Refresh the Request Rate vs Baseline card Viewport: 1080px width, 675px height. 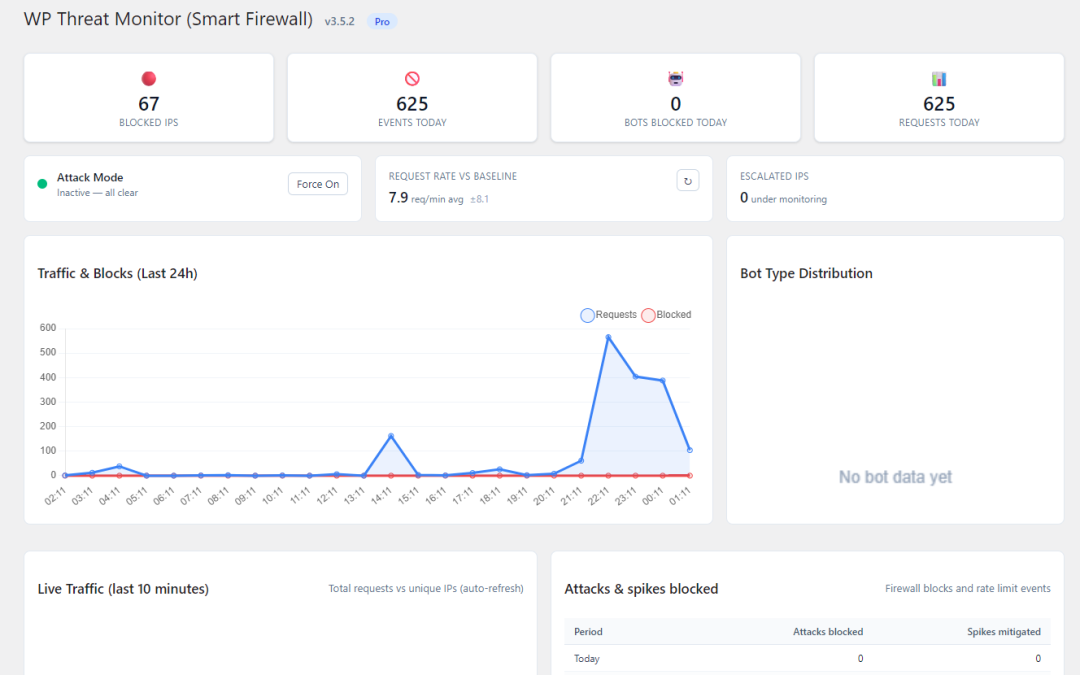(x=687, y=181)
